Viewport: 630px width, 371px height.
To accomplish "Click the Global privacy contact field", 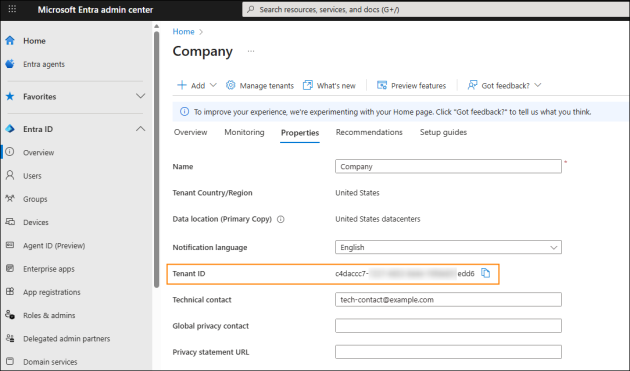I will 448,326.
